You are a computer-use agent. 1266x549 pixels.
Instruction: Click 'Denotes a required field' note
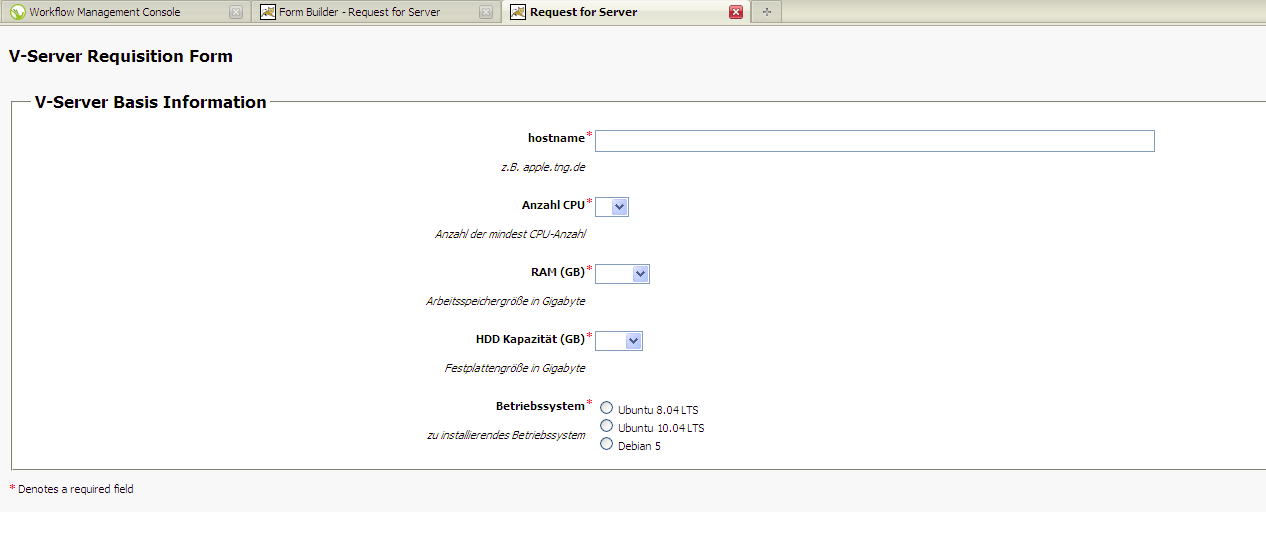[75, 490]
